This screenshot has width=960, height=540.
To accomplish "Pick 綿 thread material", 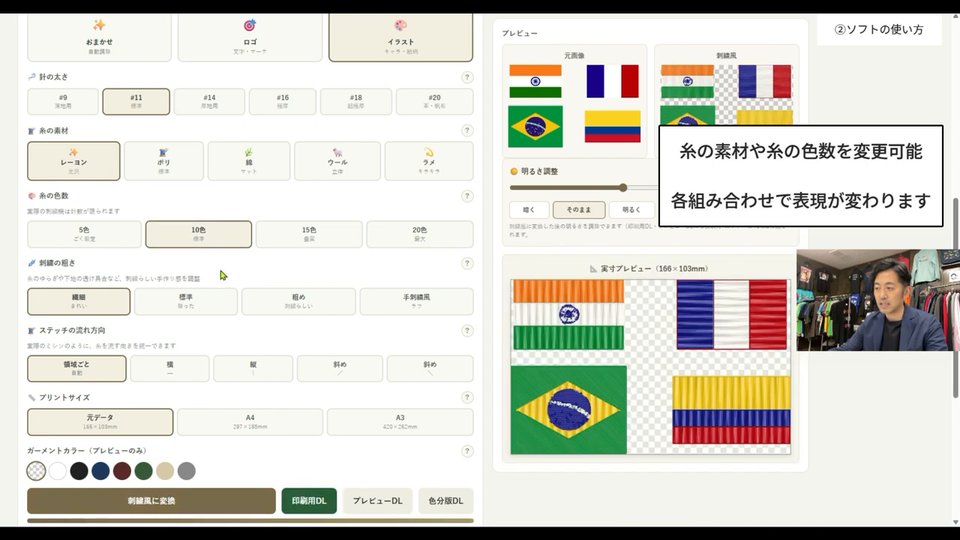I will [249, 161].
